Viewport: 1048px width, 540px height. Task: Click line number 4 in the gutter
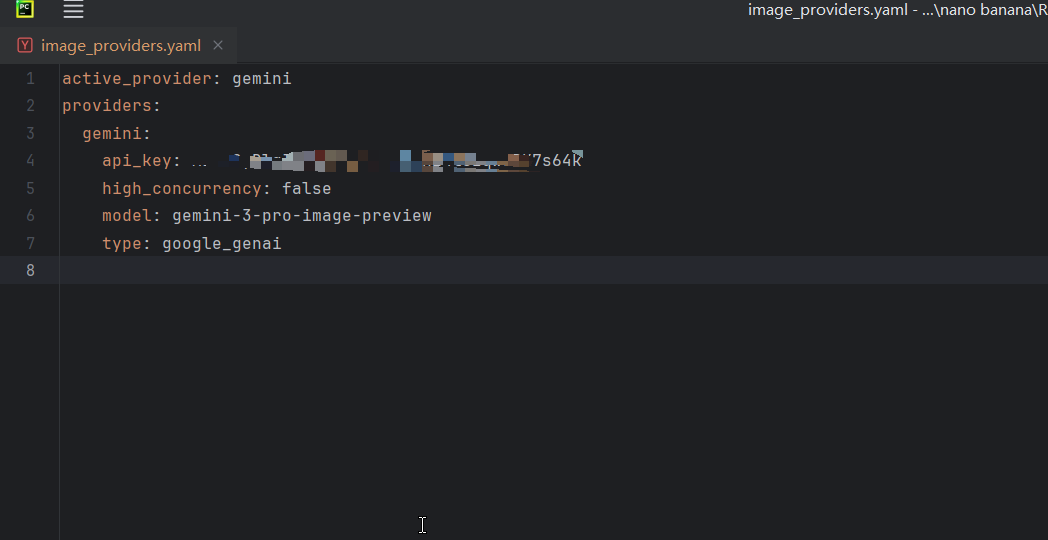30,161
